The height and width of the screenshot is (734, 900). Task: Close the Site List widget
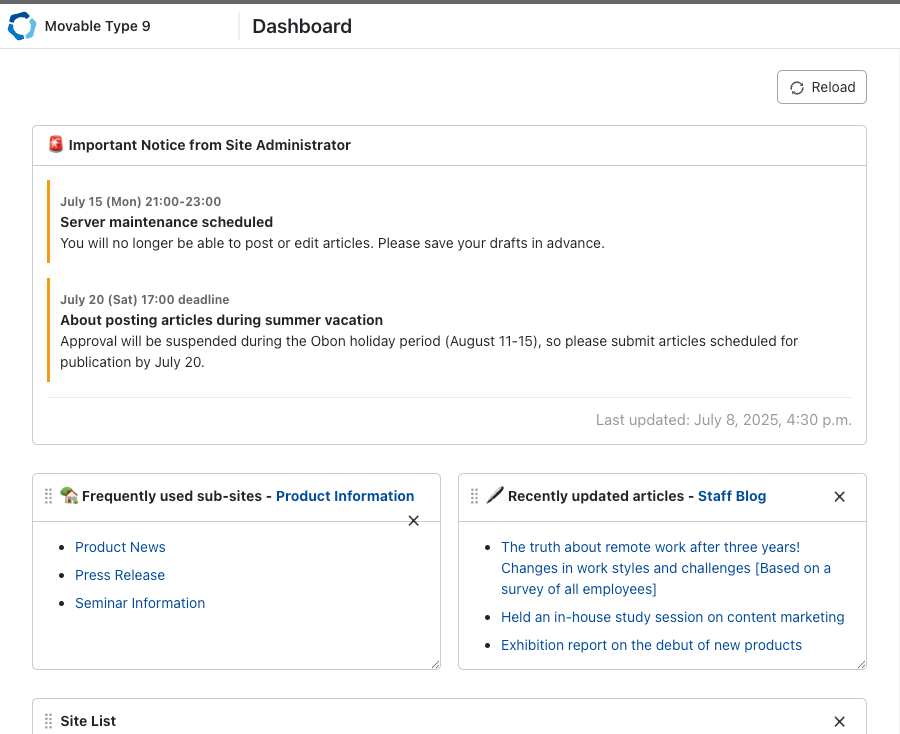point(839,722)
